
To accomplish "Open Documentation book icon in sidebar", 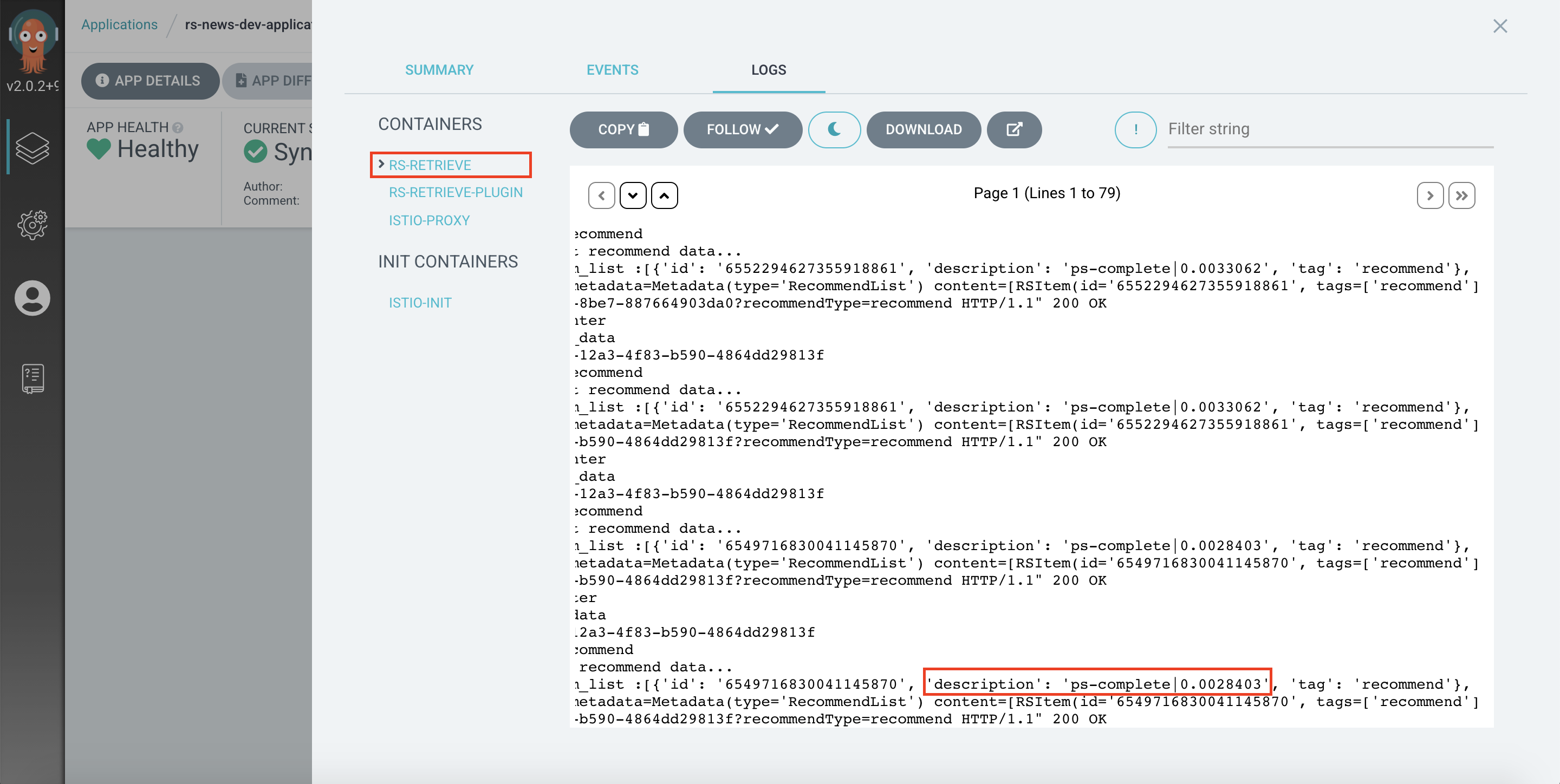I will click(x=32, y=378).
